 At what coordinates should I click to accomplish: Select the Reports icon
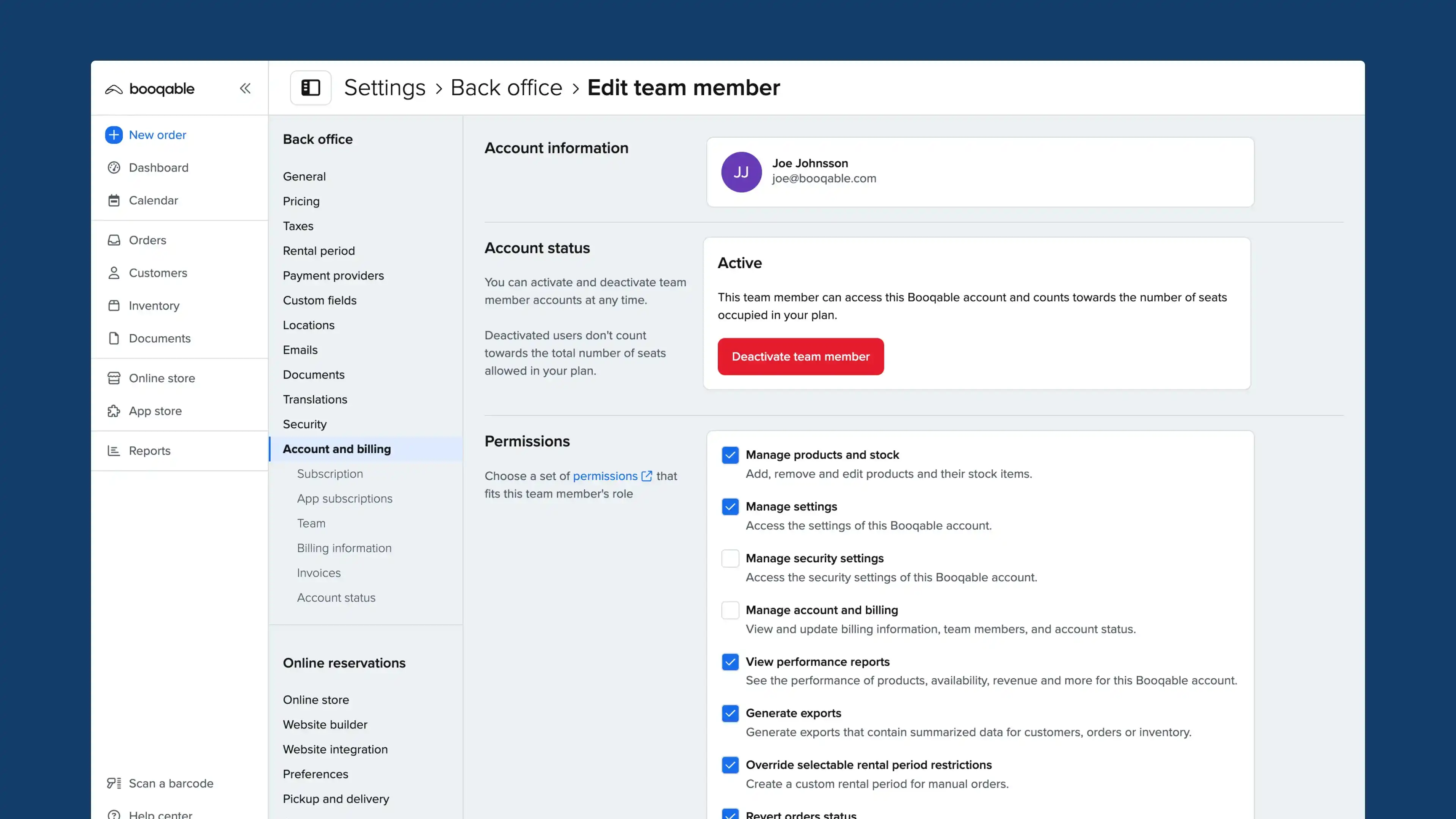114,450
